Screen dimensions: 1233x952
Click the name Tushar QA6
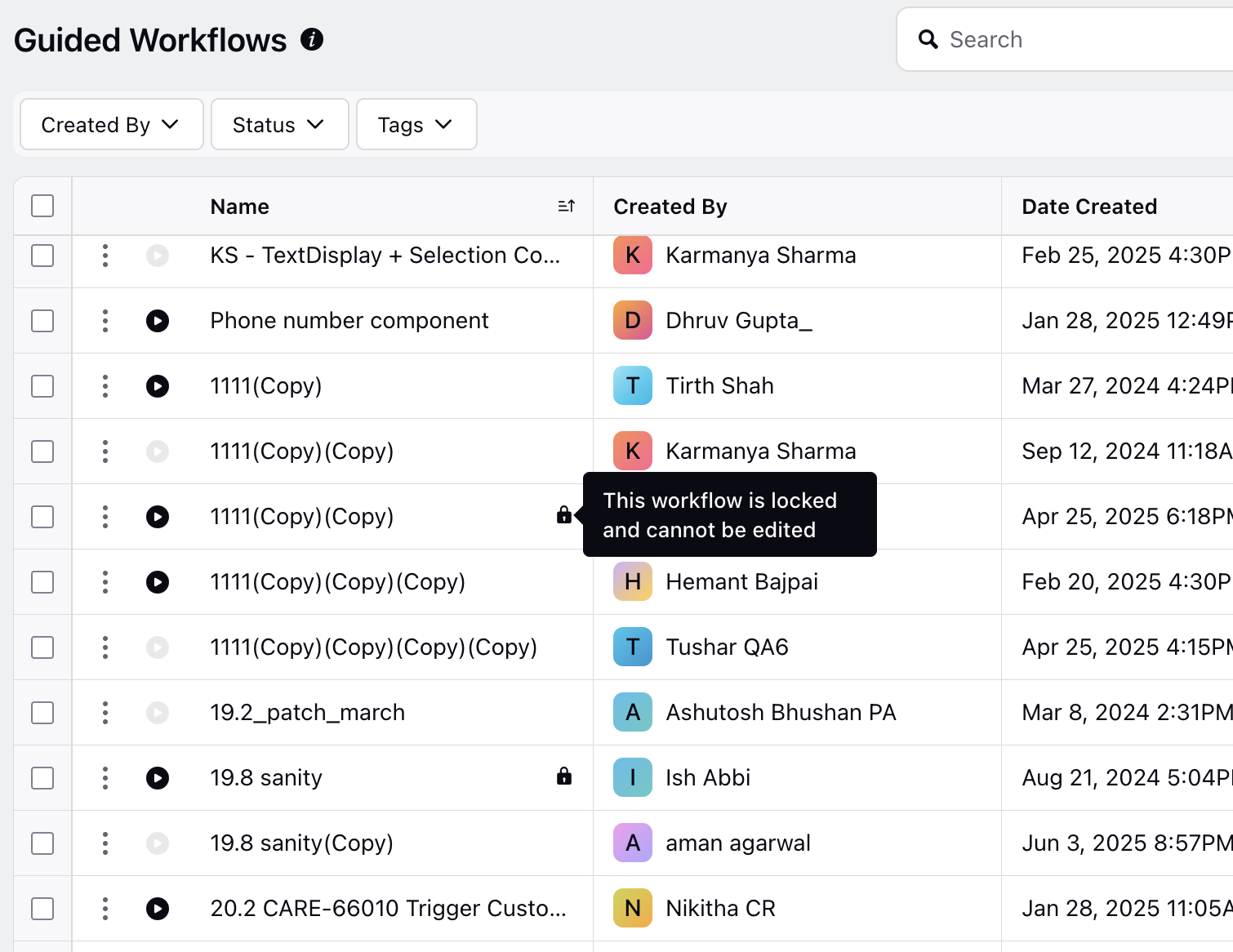[x=727, y=647]
